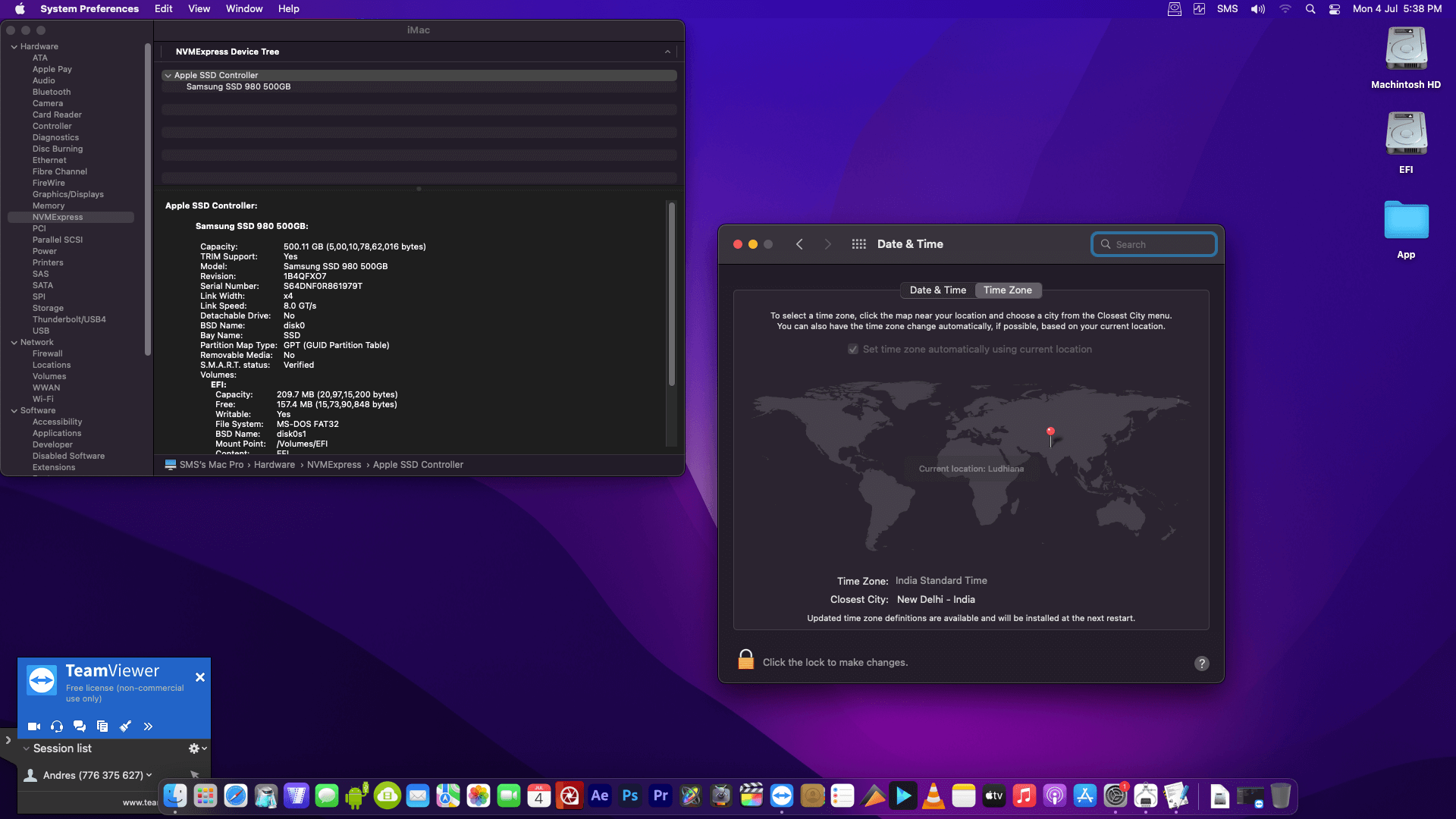Open Session list gear settings dropdown

tap(197, 748)
